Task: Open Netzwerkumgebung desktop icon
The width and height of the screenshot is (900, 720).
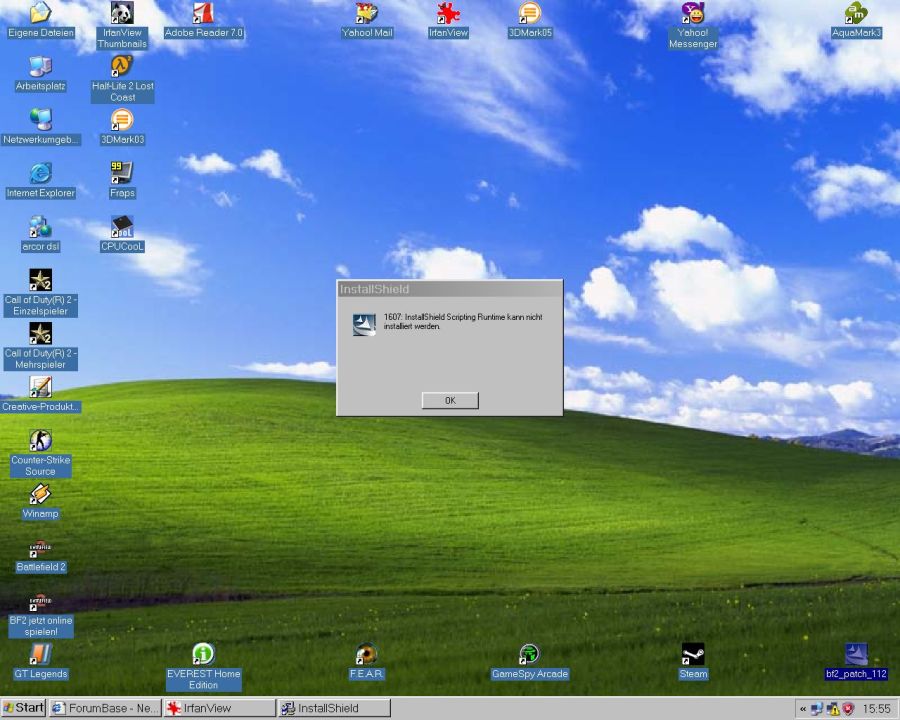Action: (x=40, y=127)
